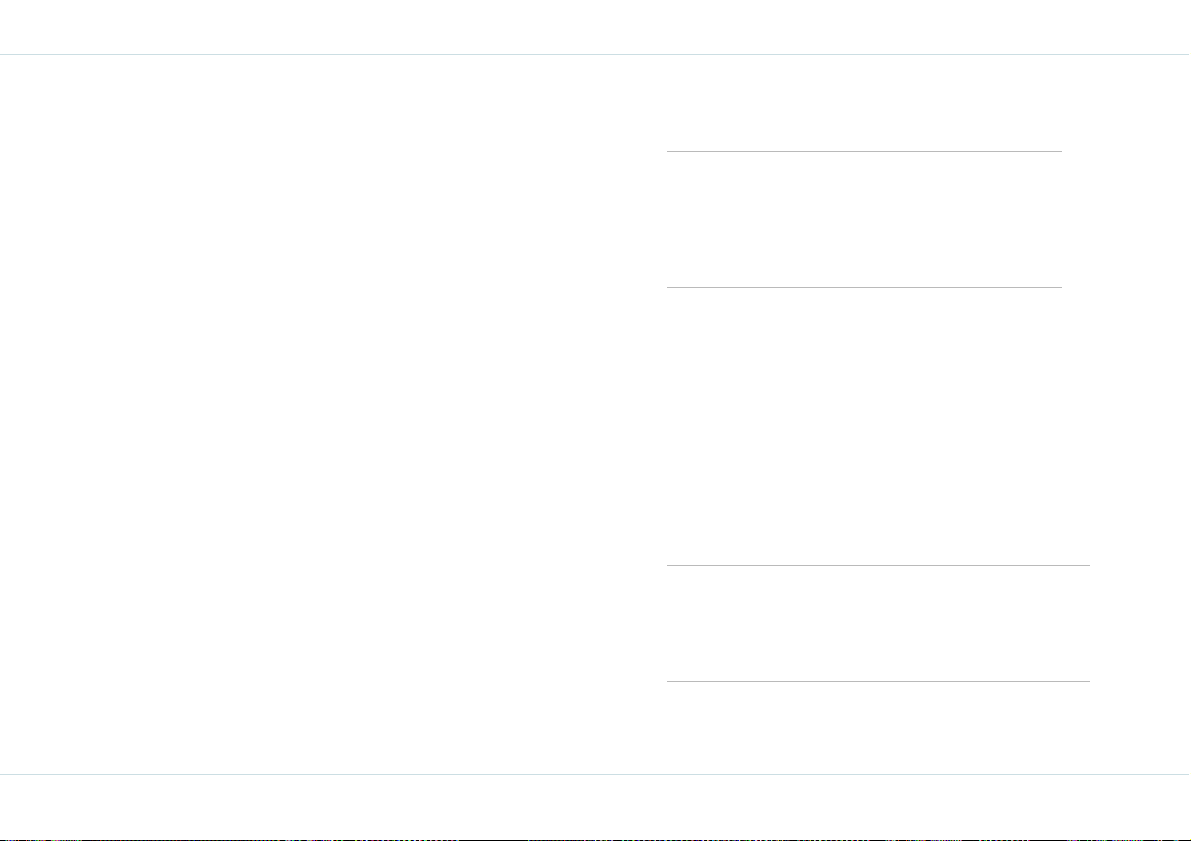Click the teal header divider line
The height and width of the screenshot is (841, 1191).
pyautogui.click(x=596, y=55)
